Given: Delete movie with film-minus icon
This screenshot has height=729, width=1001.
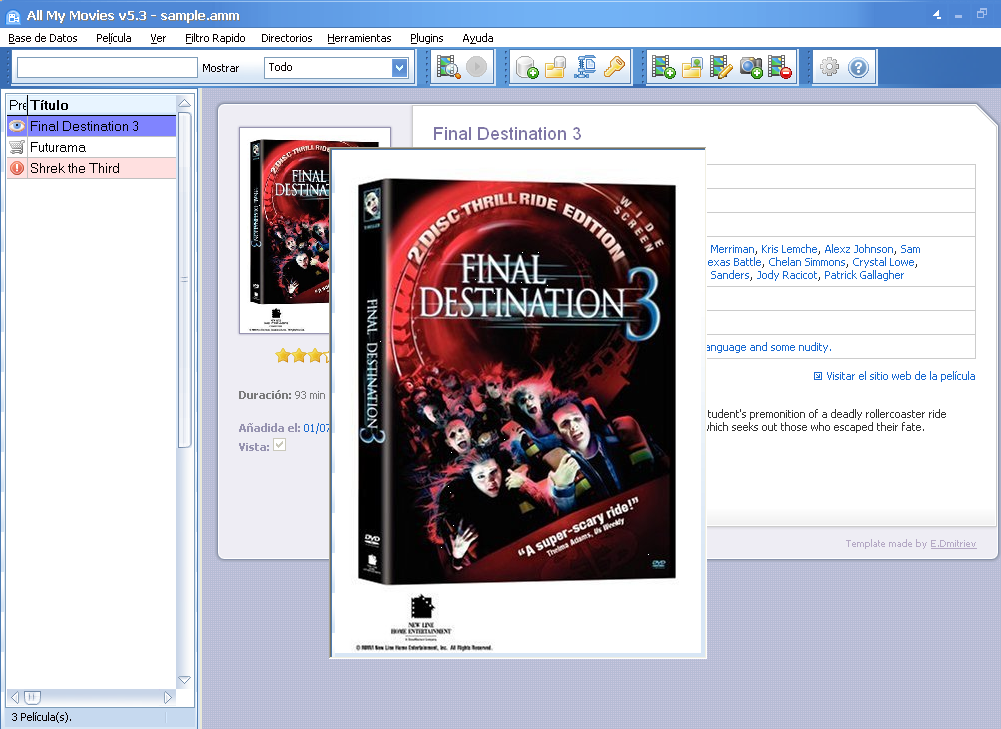Looking at the screenshot, I should 779,67.
